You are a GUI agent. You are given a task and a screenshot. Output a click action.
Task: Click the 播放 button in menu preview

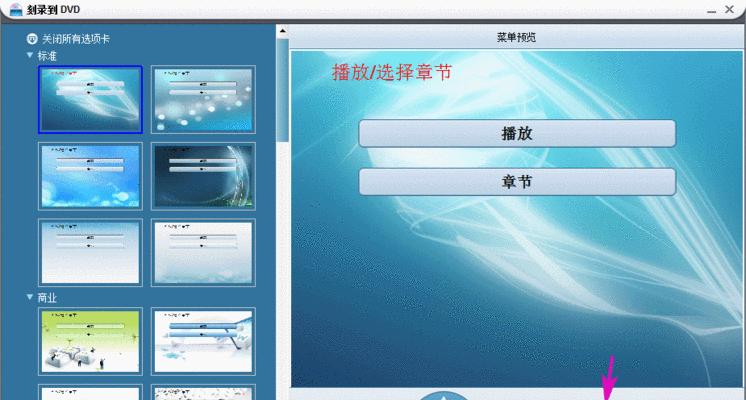click(517, 134)
